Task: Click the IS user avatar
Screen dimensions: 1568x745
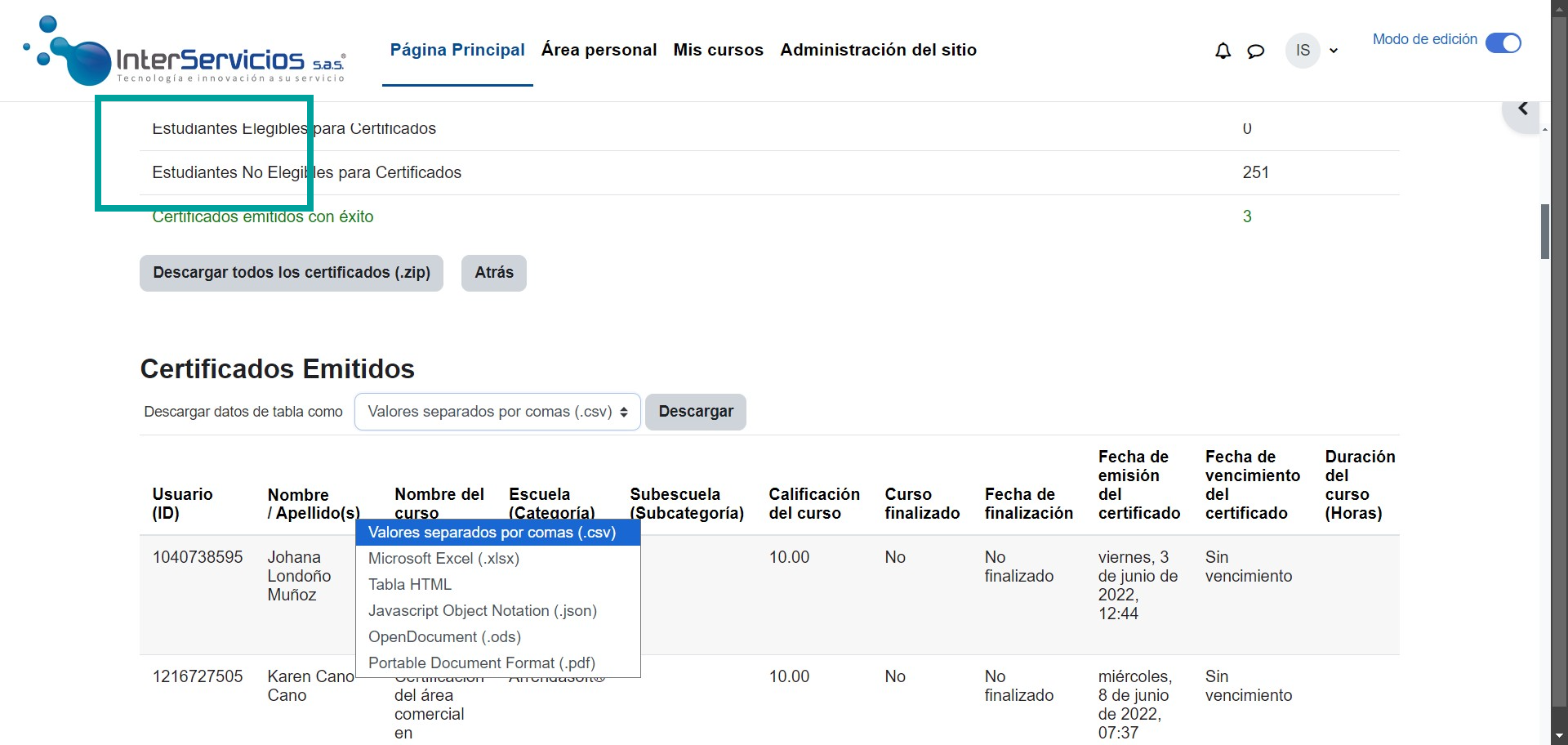Action: click(1302, 51)
